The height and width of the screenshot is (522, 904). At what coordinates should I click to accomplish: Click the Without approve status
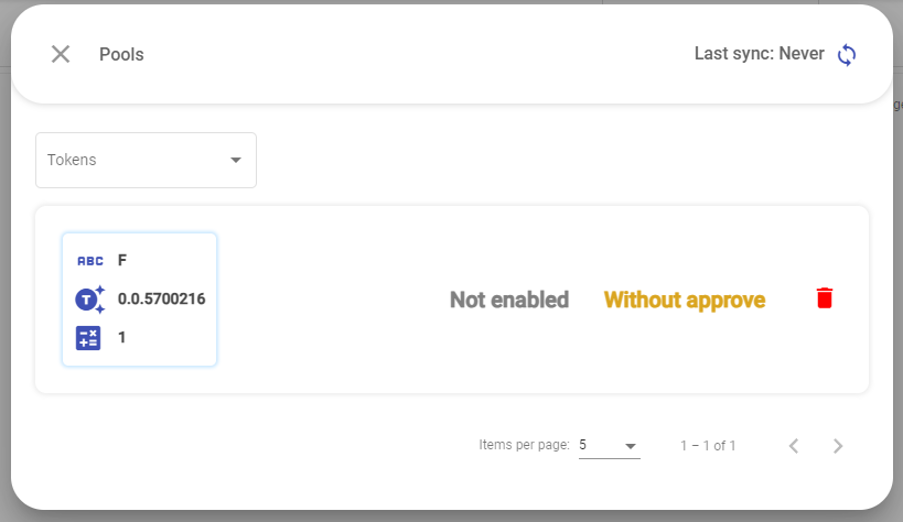(x=684, y=300)
